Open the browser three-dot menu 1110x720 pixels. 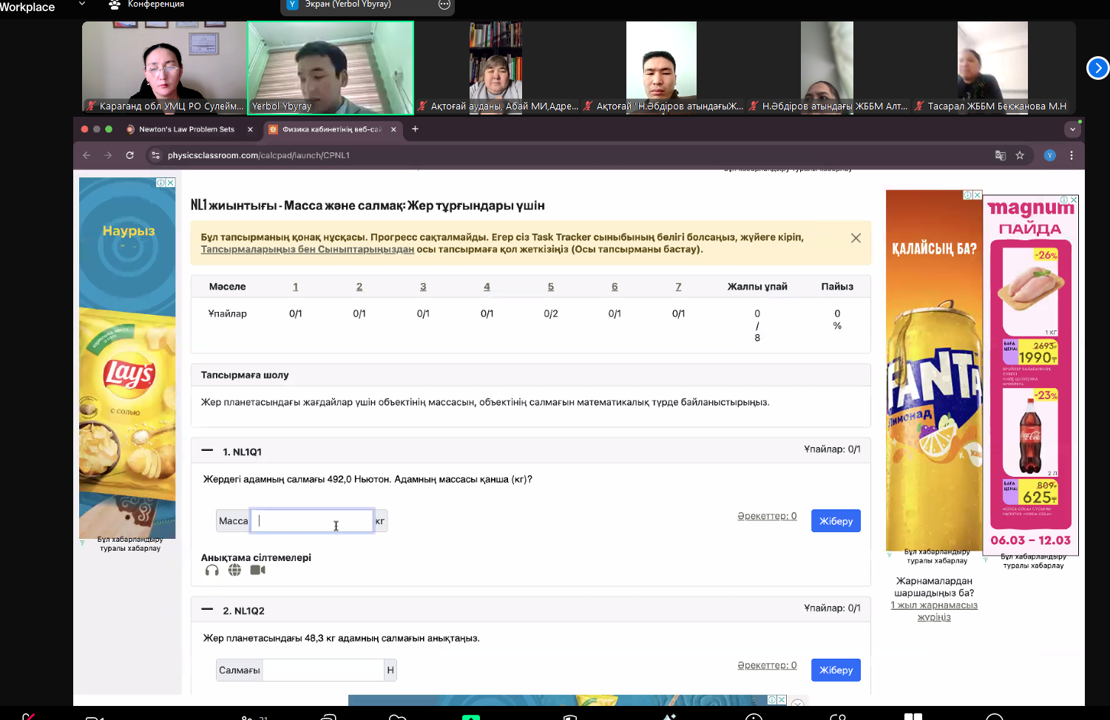(1071, 156)
